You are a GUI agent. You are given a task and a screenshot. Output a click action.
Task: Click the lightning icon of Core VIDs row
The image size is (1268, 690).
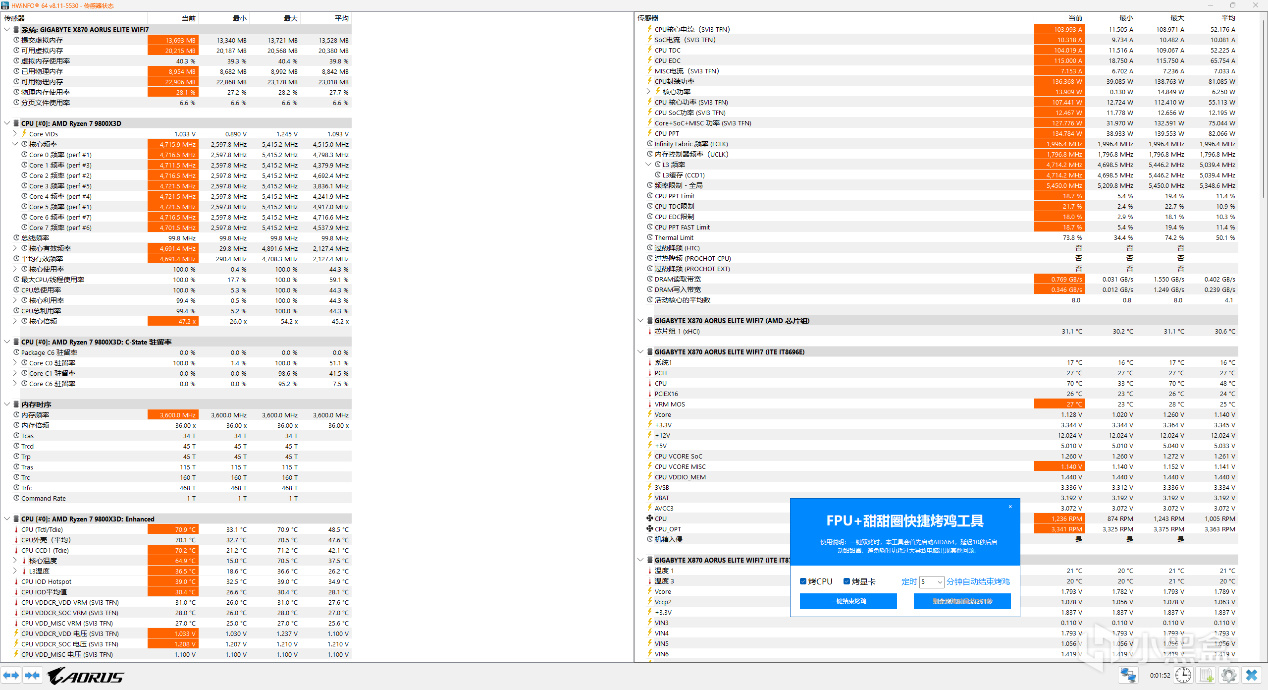coord(25,133)
